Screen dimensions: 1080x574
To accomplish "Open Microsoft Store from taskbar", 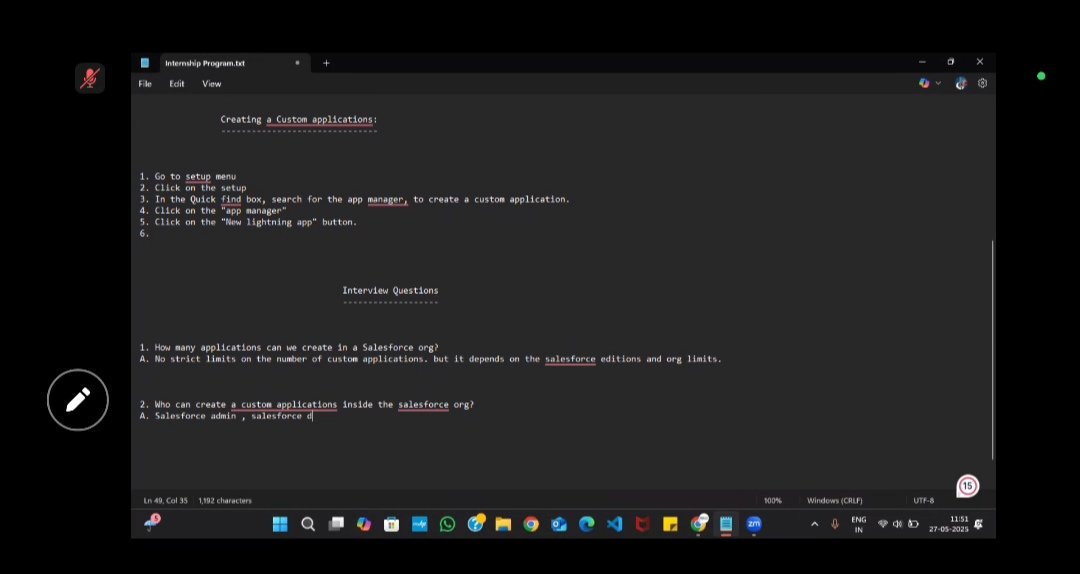I will (x=391, y=524).
